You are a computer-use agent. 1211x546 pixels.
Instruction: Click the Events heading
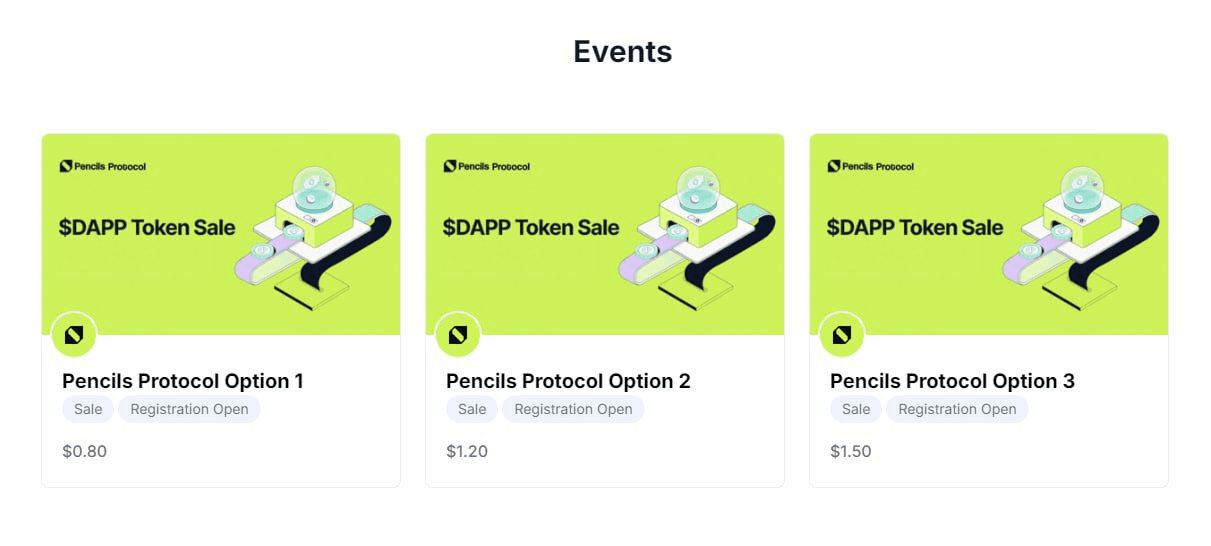(622, 51)
